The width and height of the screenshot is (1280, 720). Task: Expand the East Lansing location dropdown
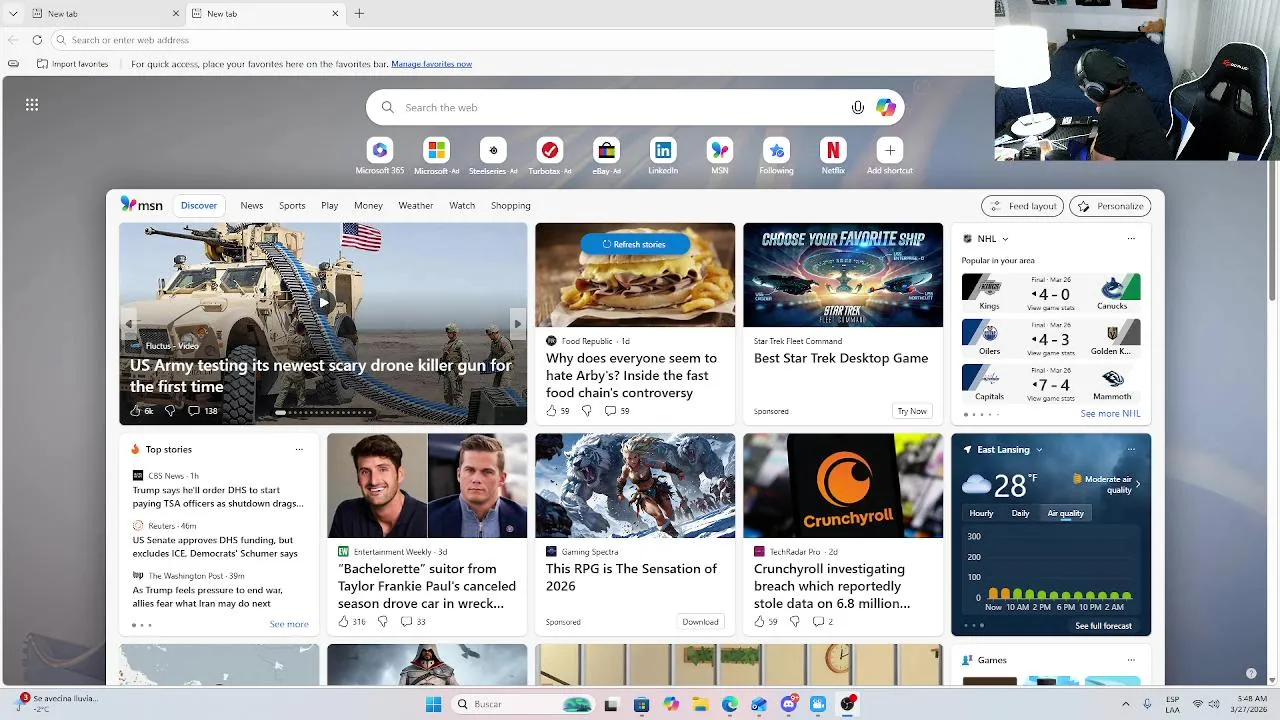(1039, 450)
